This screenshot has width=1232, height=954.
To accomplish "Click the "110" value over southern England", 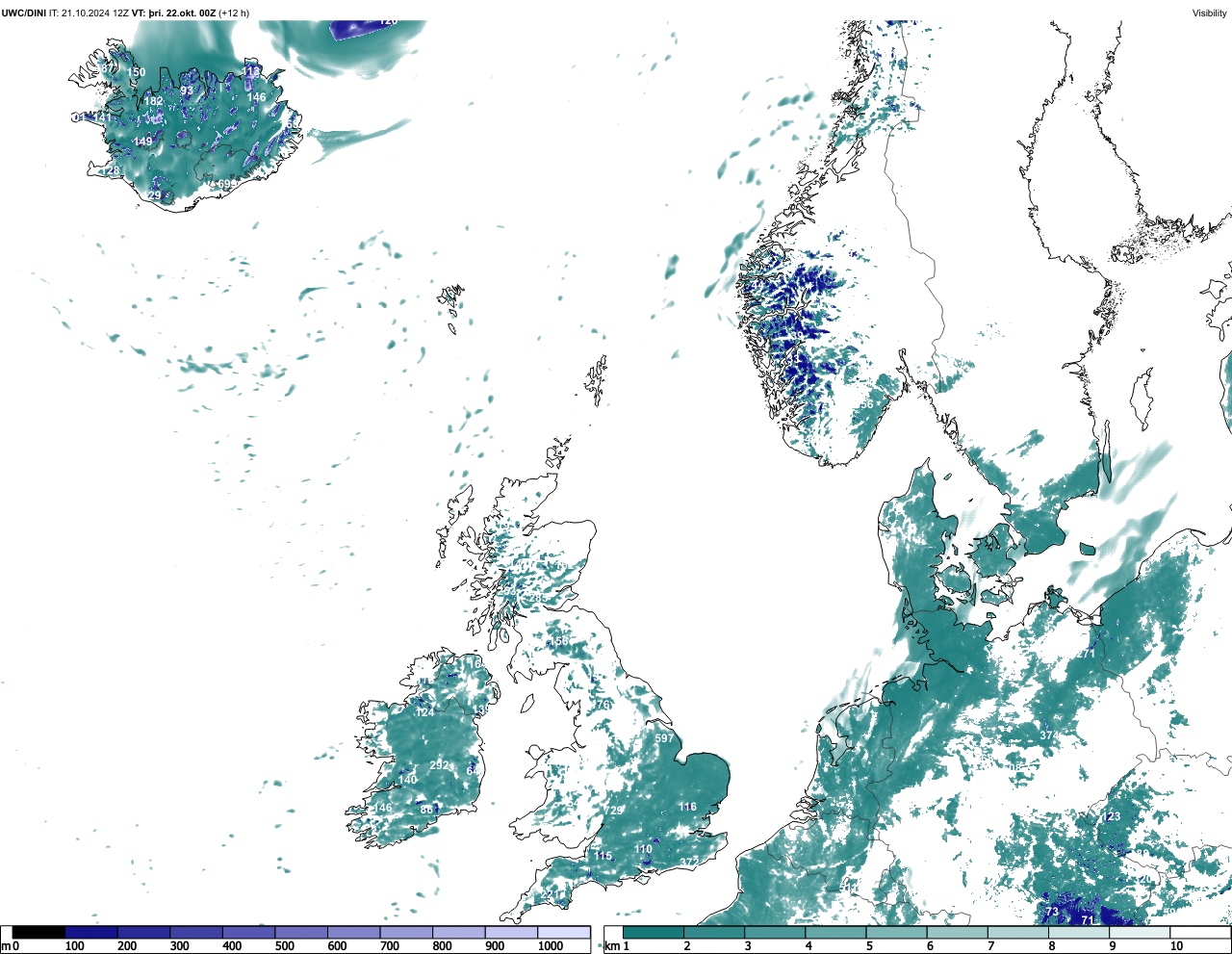I will pos(643,849).
